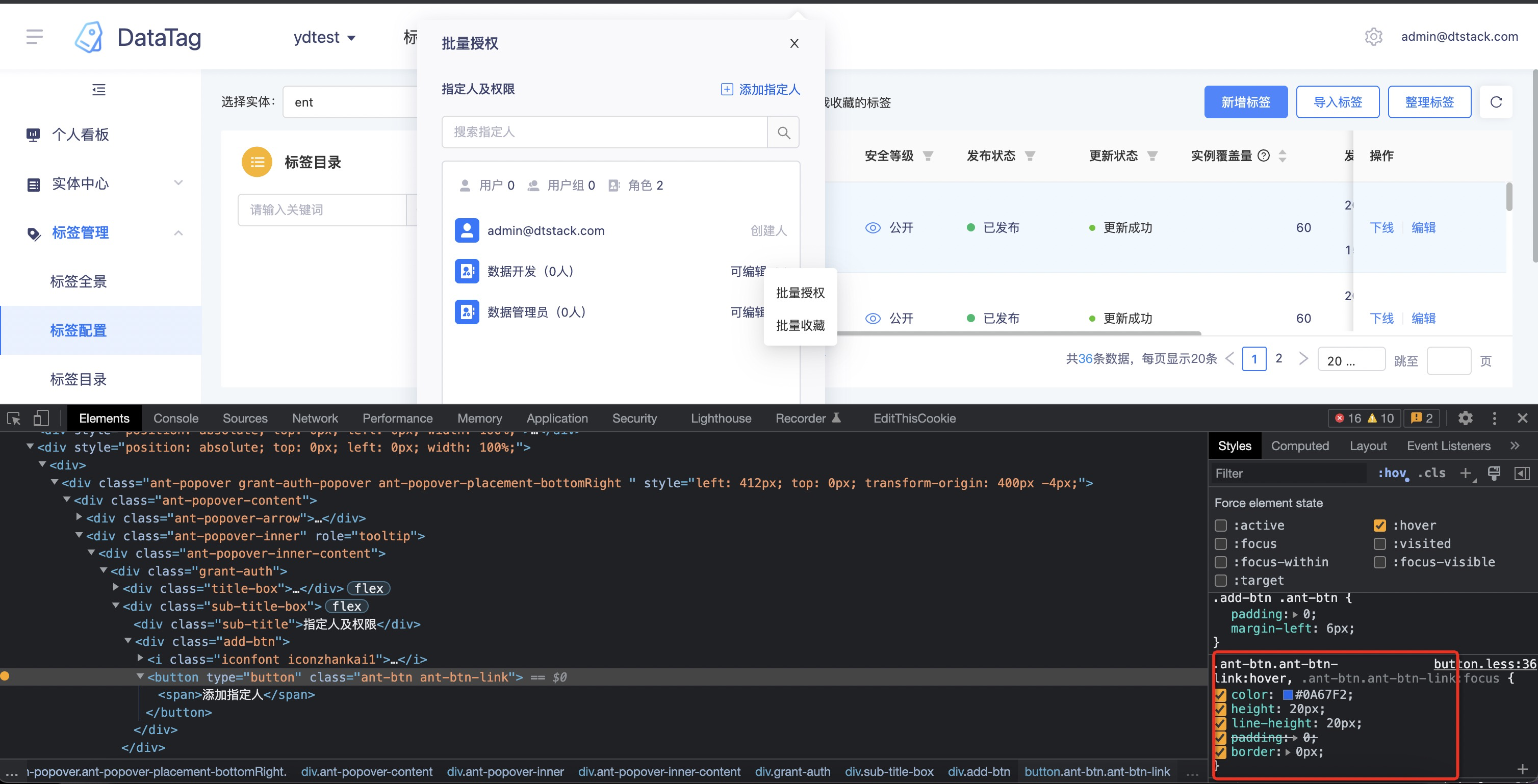Open DevTools settings gear icon

1465,419
